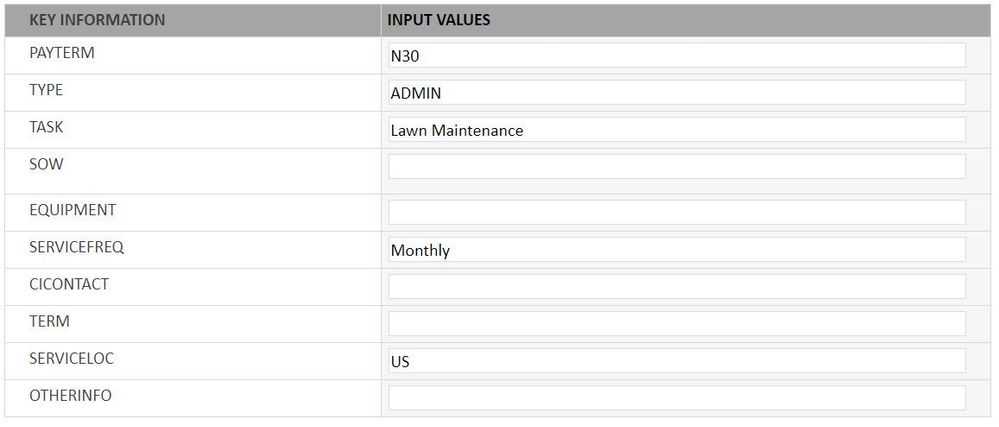This screenshot has width=999, height=427.
Task: Click the SERVICEFREQ row label
Action: click(76, 247)
